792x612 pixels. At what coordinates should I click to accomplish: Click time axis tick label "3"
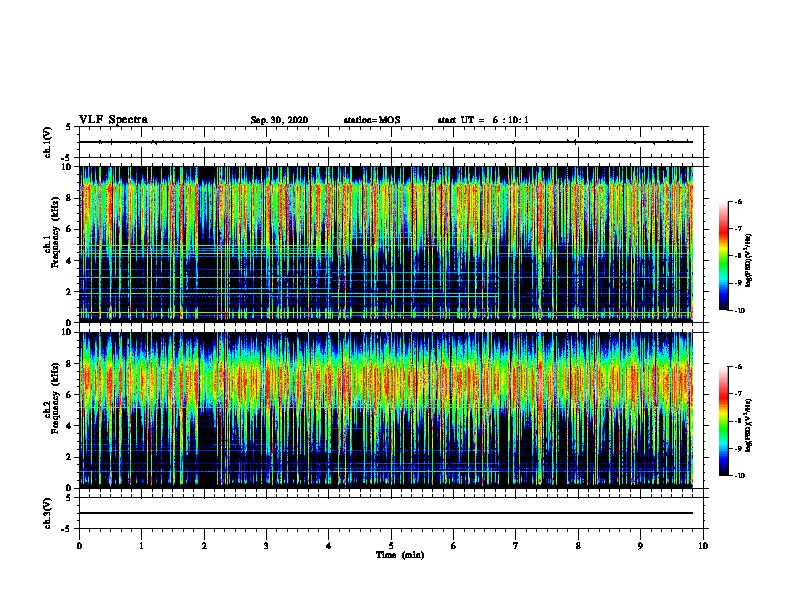pos(266,546)
